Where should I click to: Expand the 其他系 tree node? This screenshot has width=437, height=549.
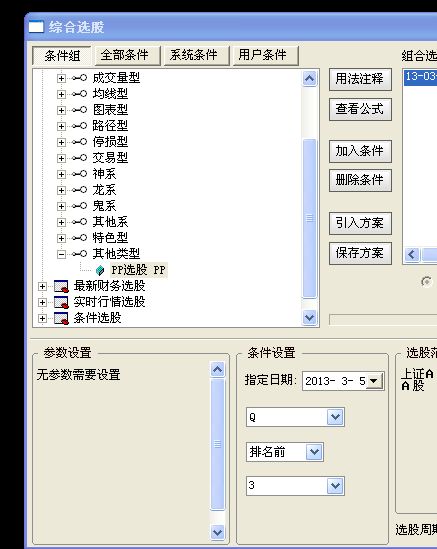(61, 222)
